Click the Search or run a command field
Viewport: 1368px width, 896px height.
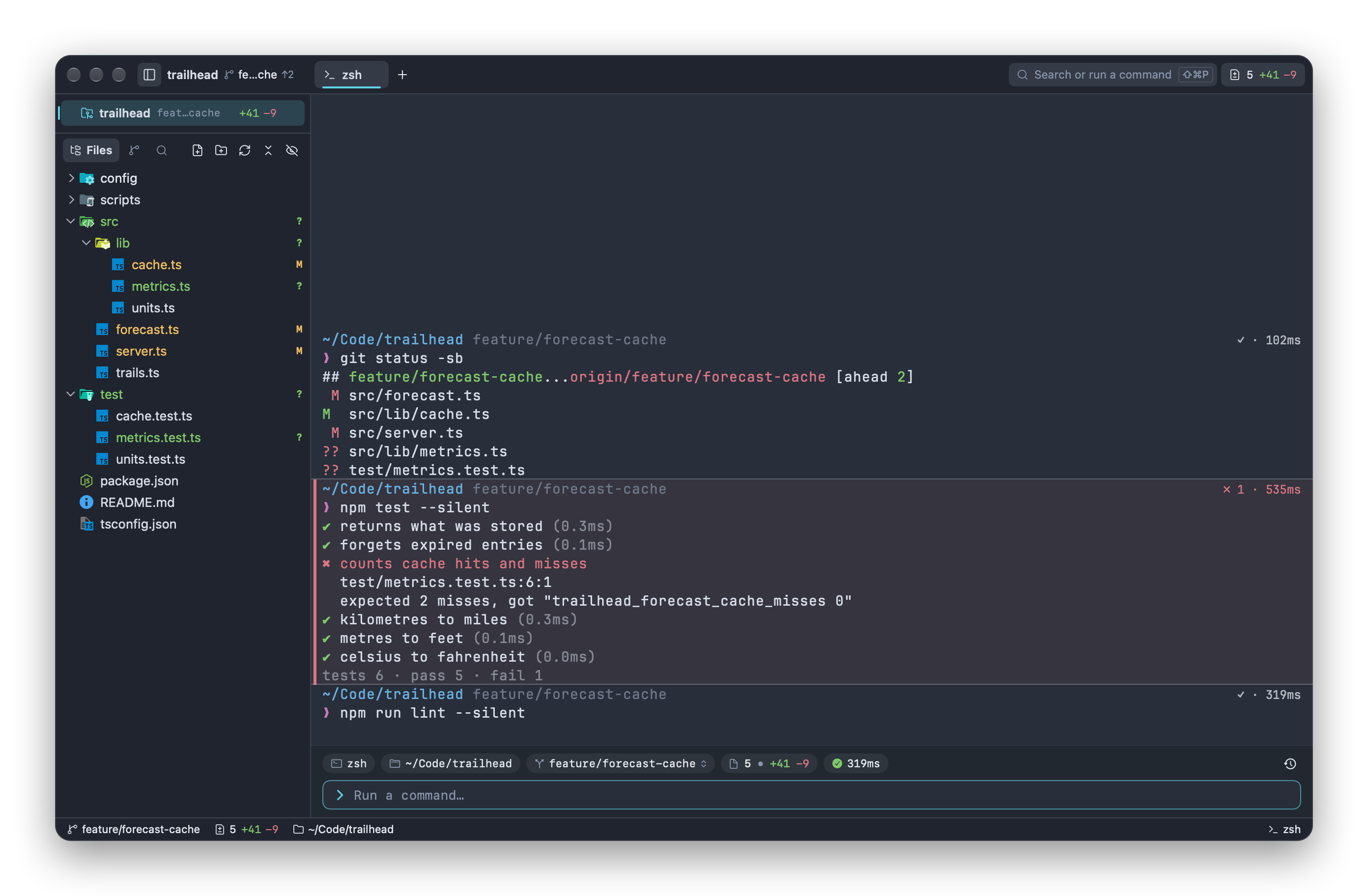tap(1112, 75)
